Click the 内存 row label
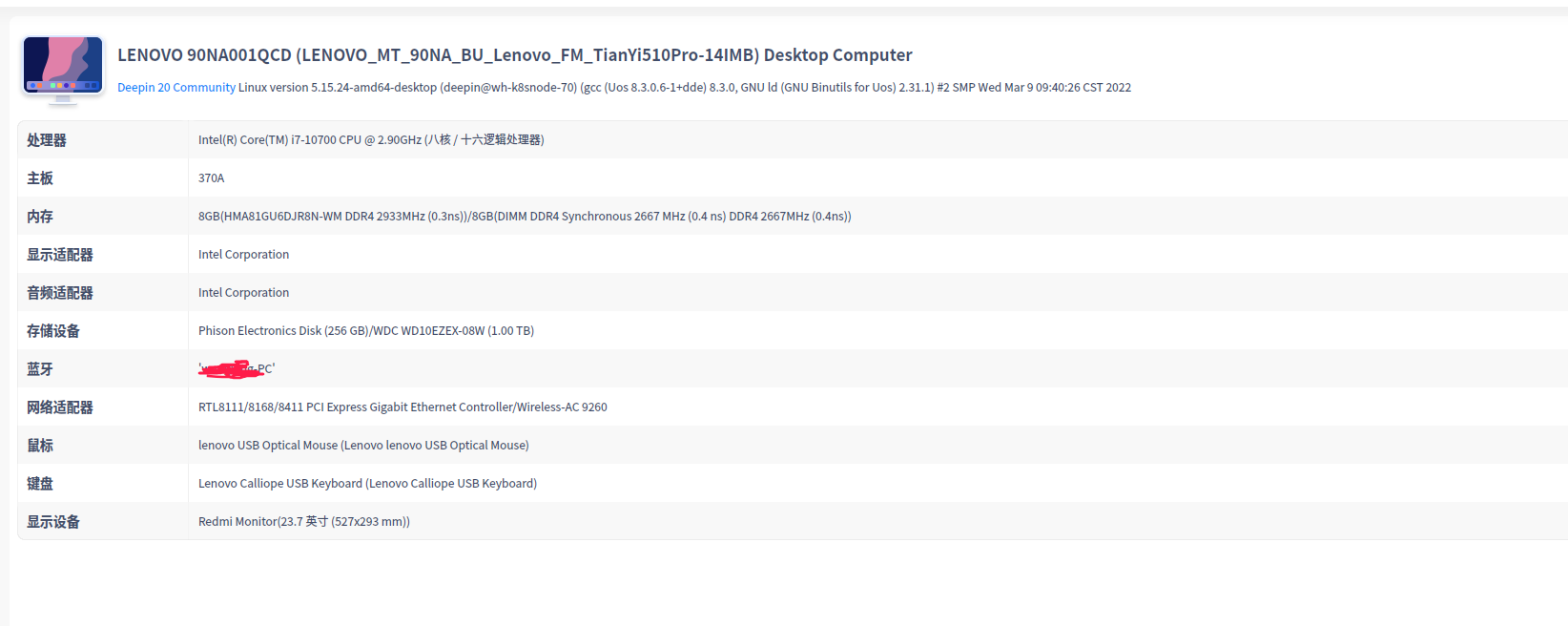The height and width of the screenshot is (626, 1568). tap(40, 217)
